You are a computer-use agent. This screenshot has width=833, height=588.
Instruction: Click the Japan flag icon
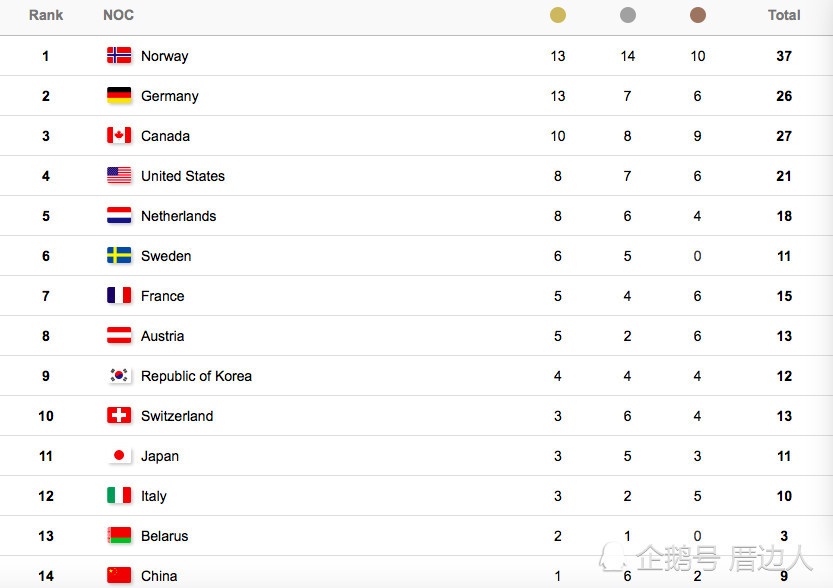click(x=119, y=456)
